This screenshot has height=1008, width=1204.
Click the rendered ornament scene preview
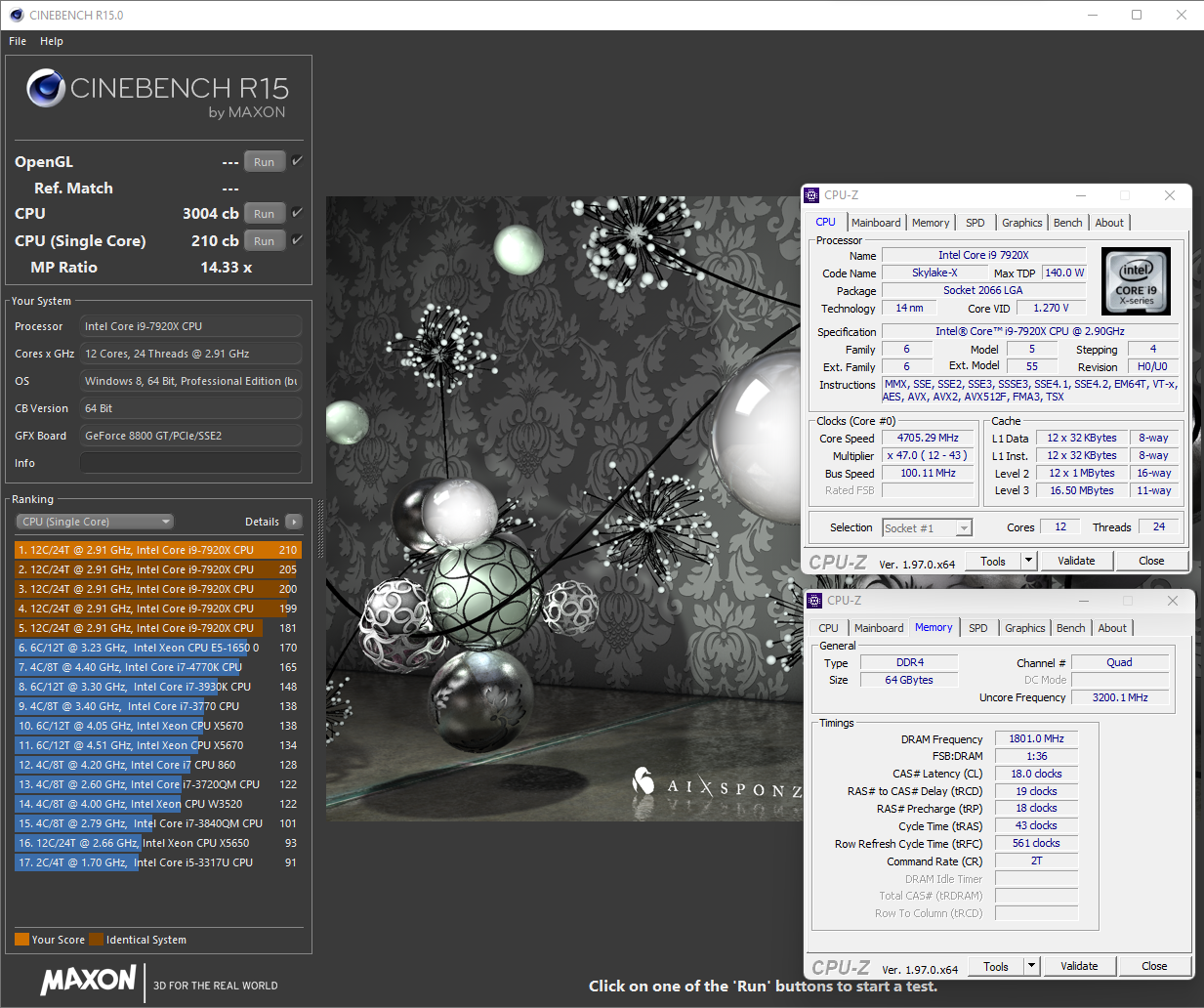(563, 508)
